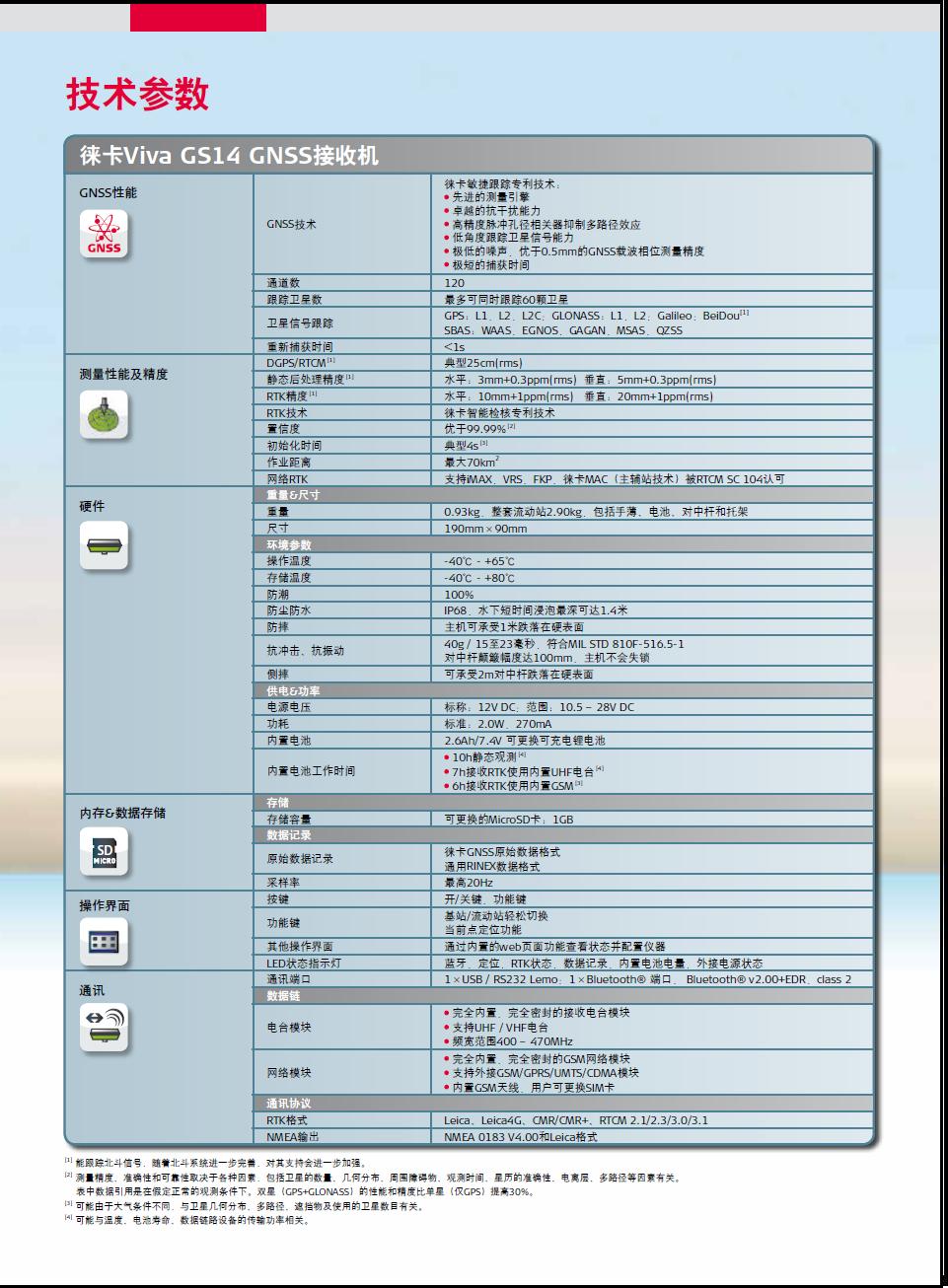Viewport: 948px width, 1288px height.
Task: Click the 频宽范围400 – 470MHz bullet
Action: 508,1042
